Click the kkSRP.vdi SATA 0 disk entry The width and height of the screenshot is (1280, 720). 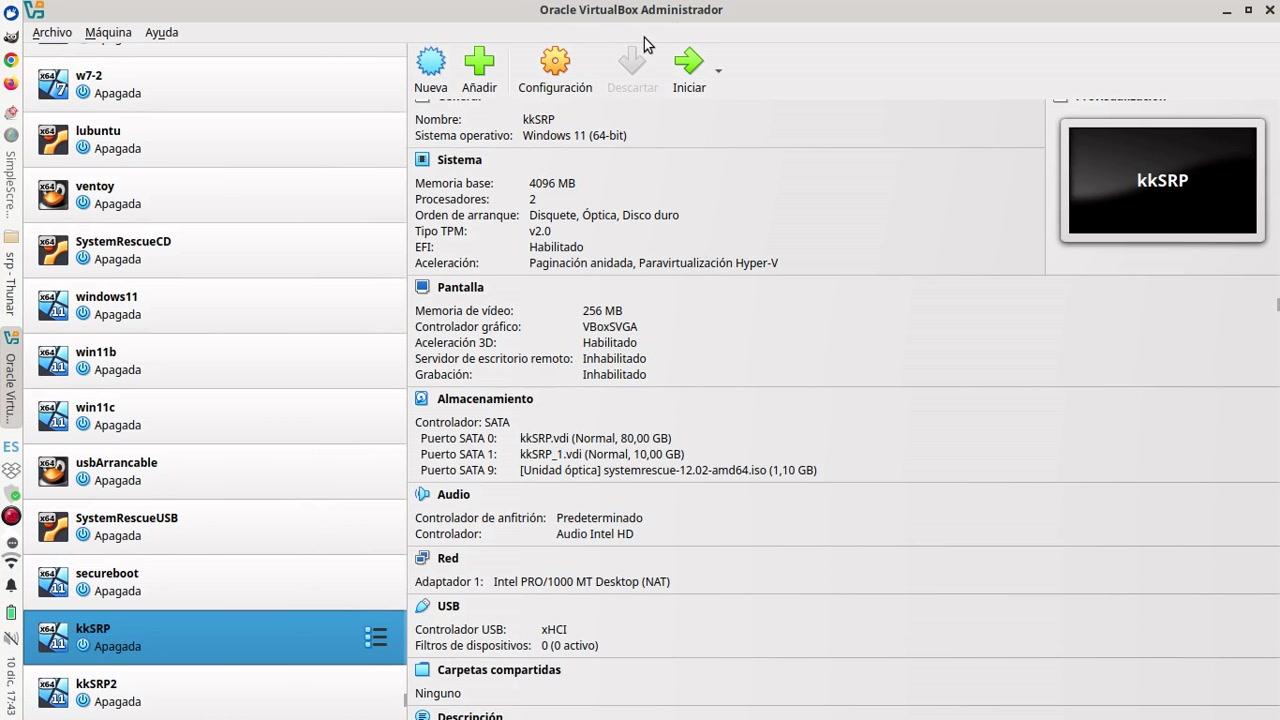595,439
